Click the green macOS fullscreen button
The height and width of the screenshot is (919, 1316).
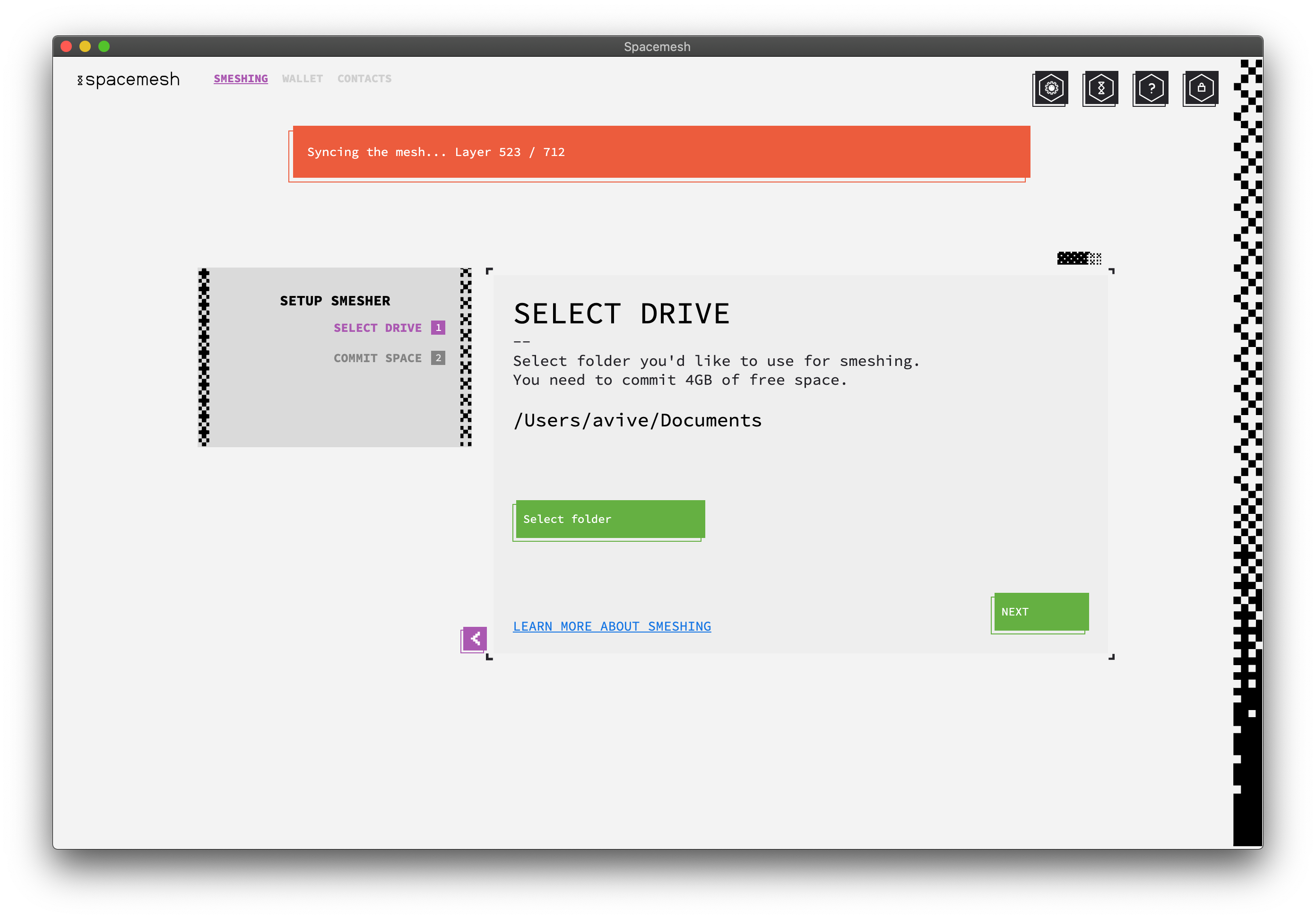[x=104, y=46]
